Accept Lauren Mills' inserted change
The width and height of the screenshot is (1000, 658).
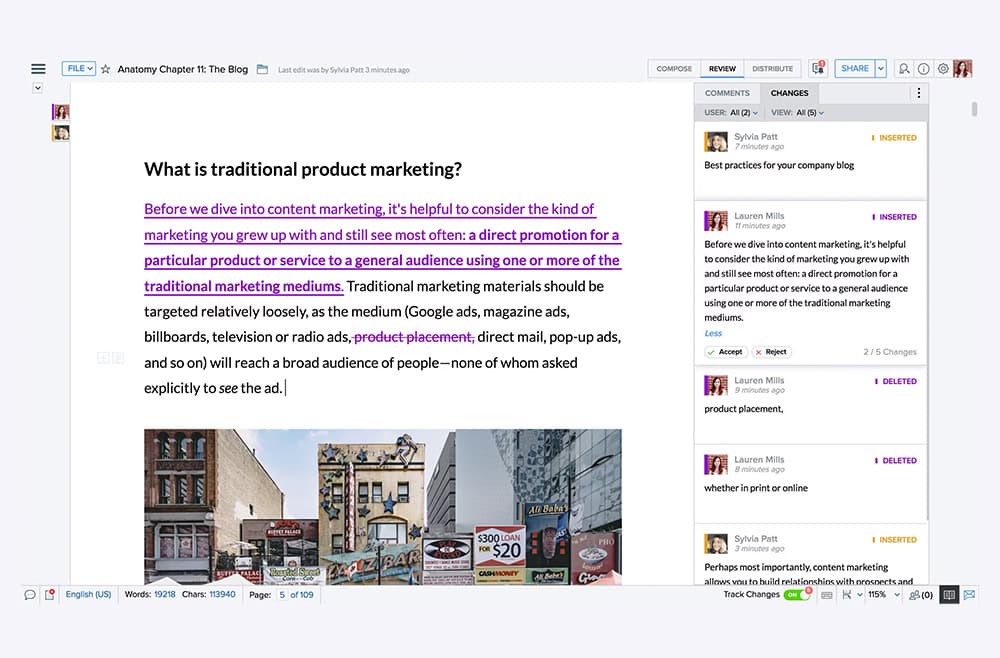pyautogui.click(x=725, y=352)
